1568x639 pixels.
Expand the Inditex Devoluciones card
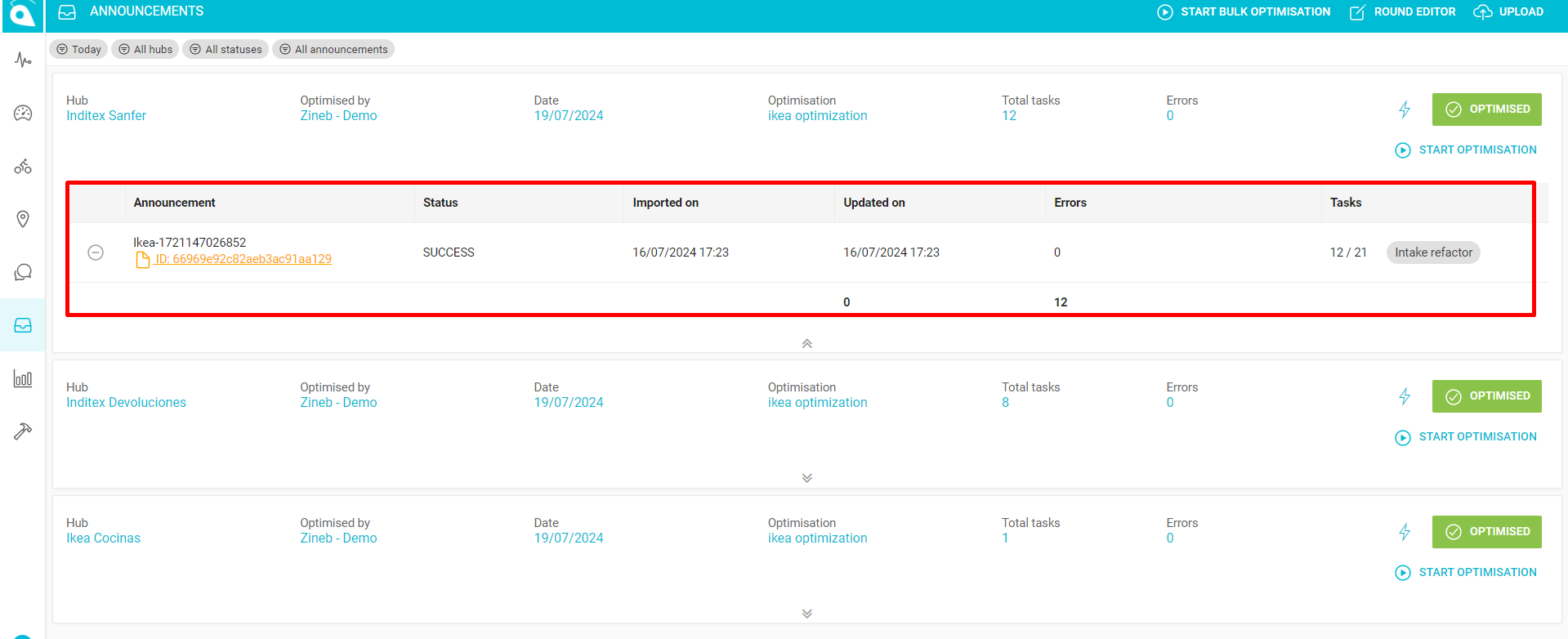[806, 478]
